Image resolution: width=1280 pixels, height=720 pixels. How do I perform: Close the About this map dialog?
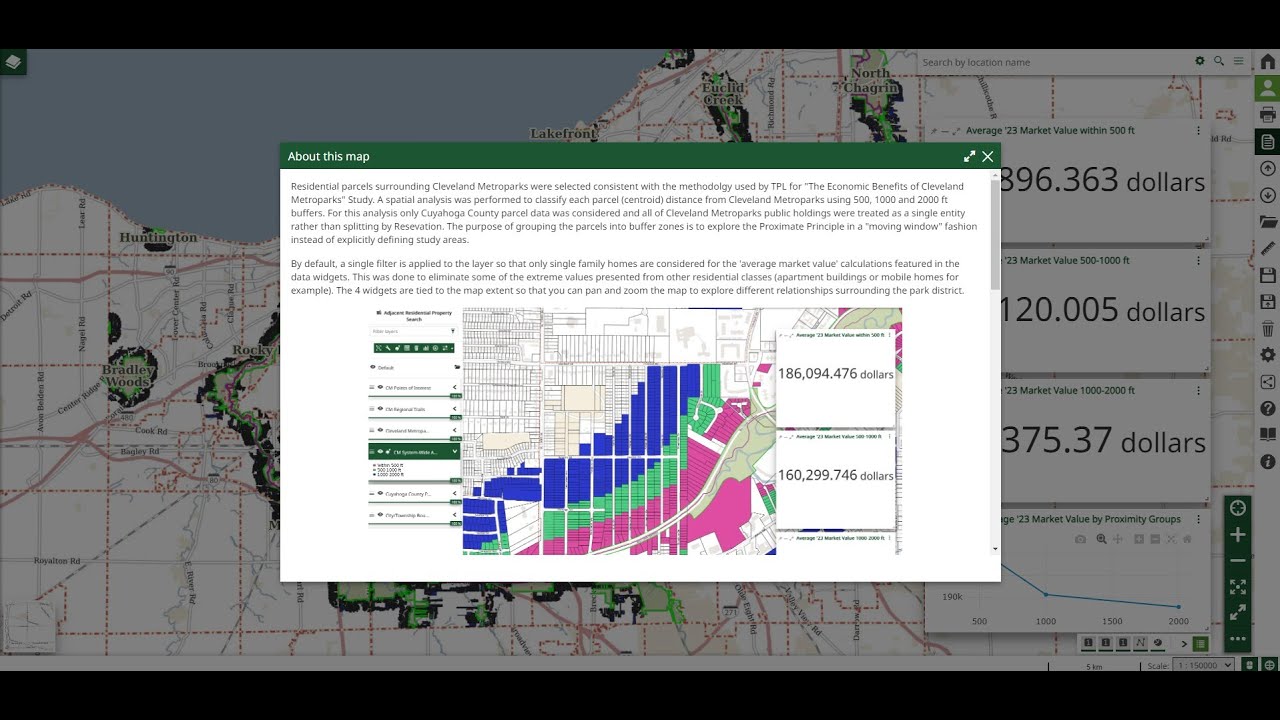pos(988,156)
